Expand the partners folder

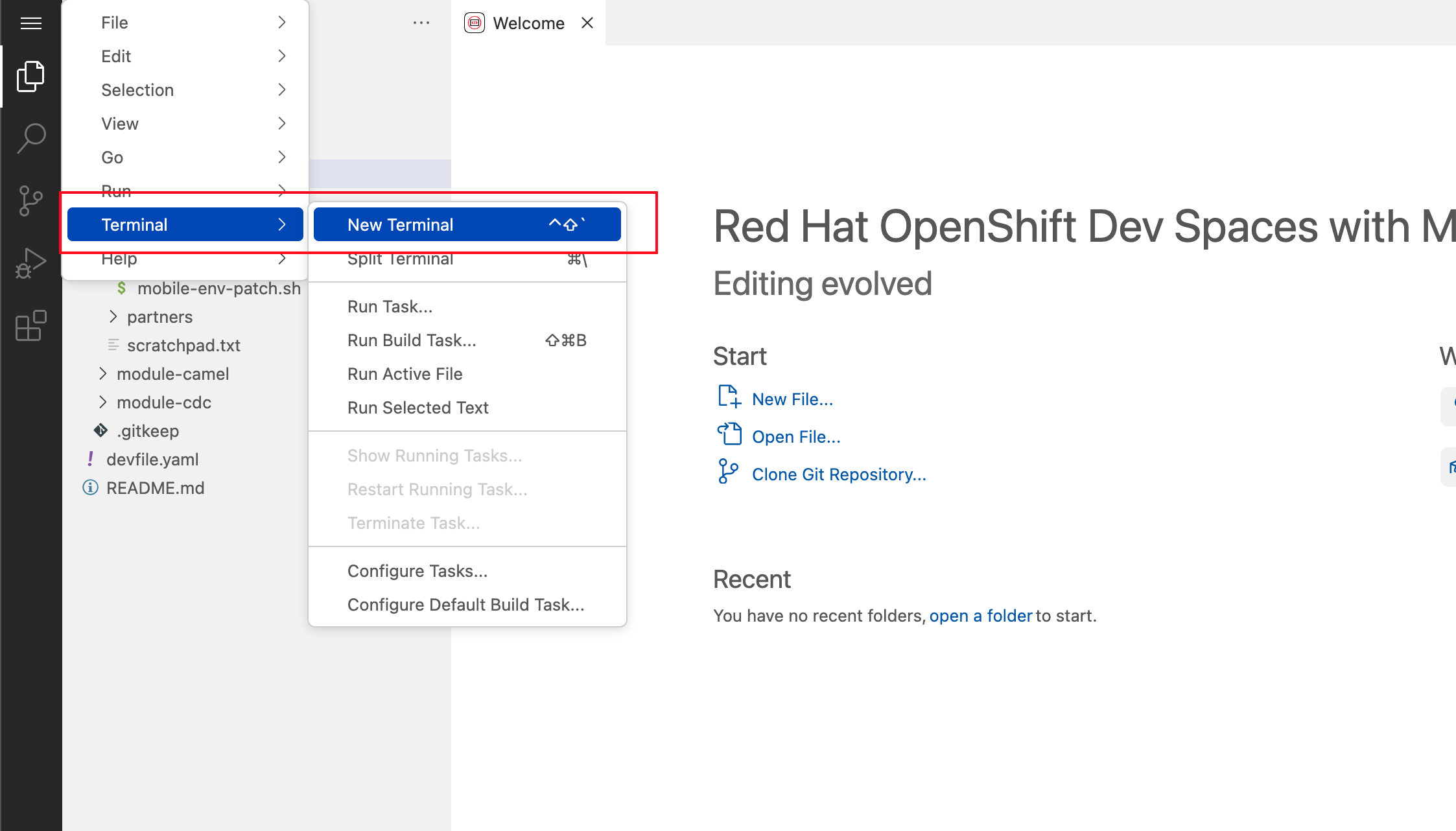click(x=113, y=316)
